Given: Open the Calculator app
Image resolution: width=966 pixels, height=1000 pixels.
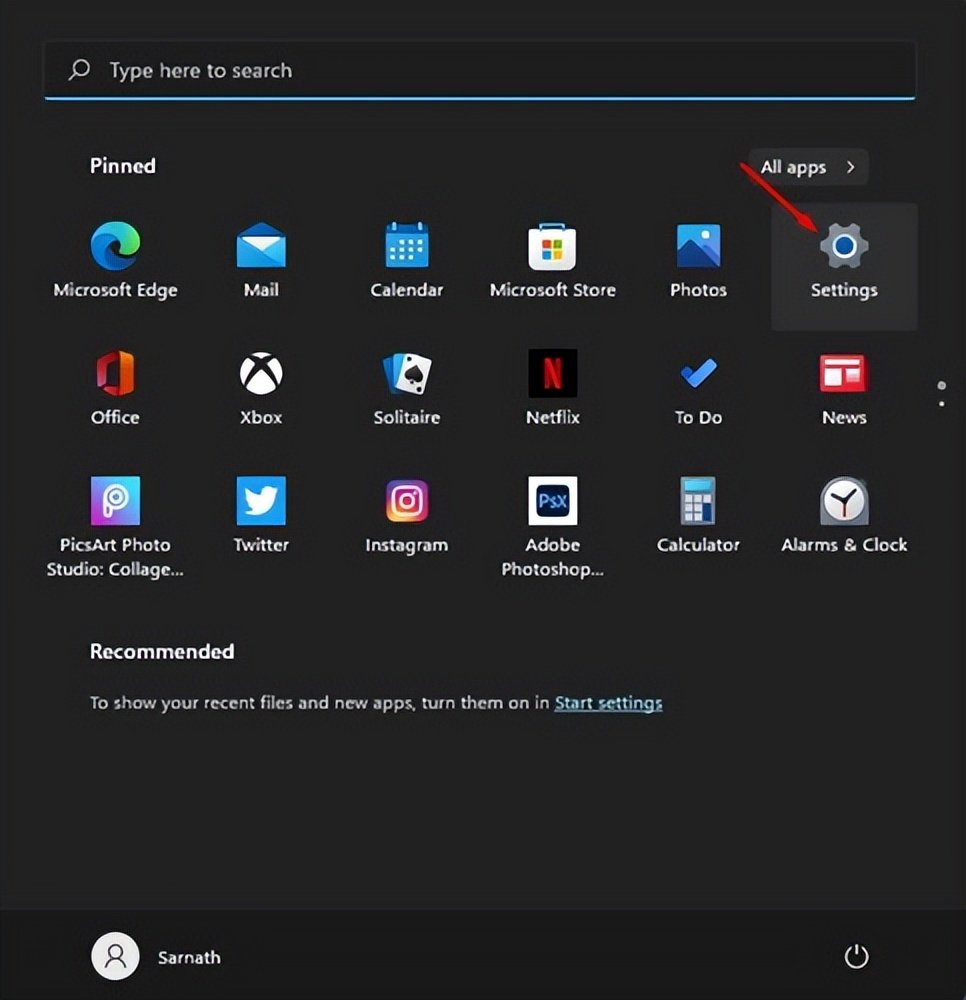Looking at the screenshot, I should tap(698, 517).
